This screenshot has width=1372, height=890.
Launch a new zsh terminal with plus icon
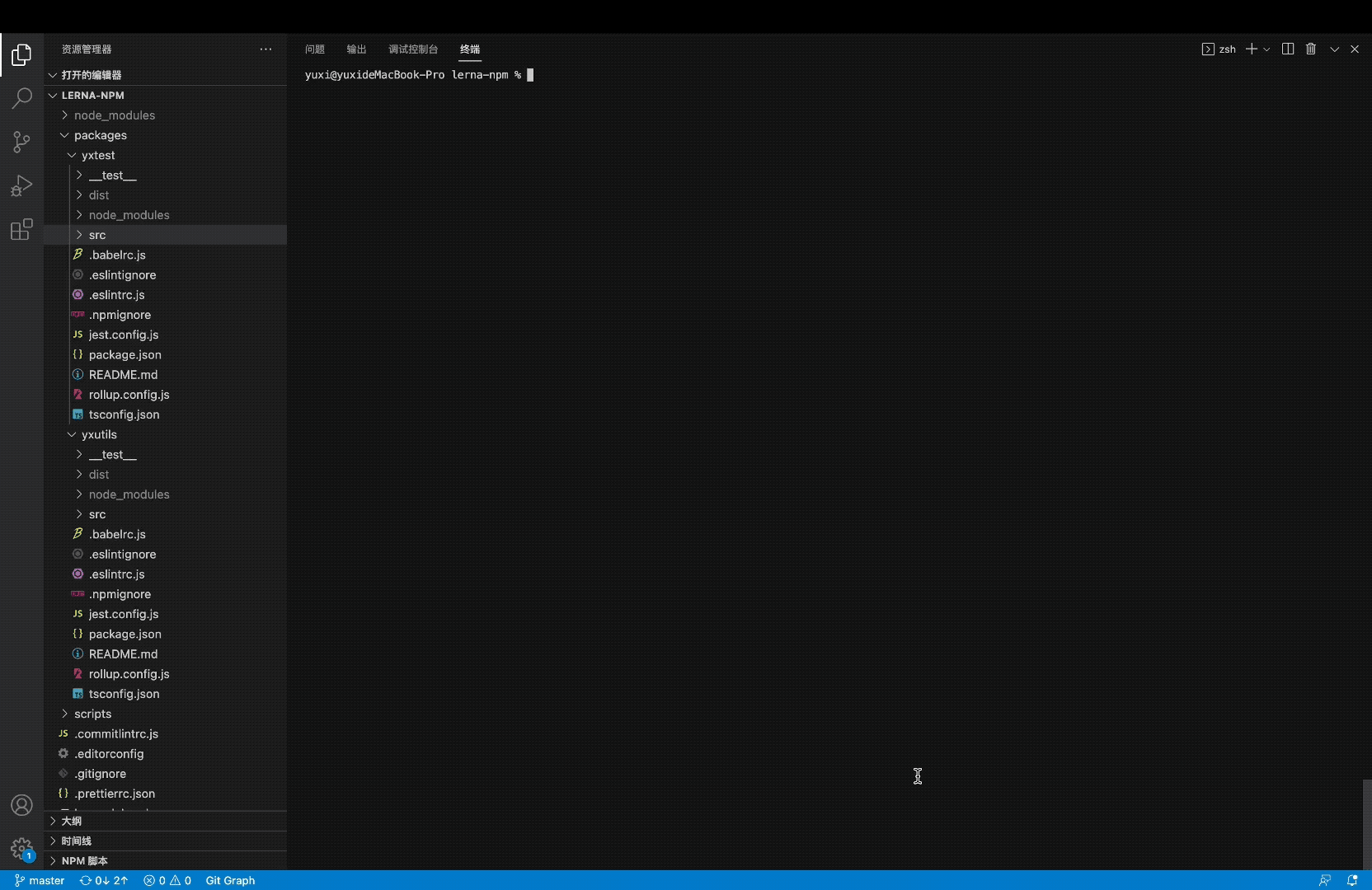[1251, 49]
